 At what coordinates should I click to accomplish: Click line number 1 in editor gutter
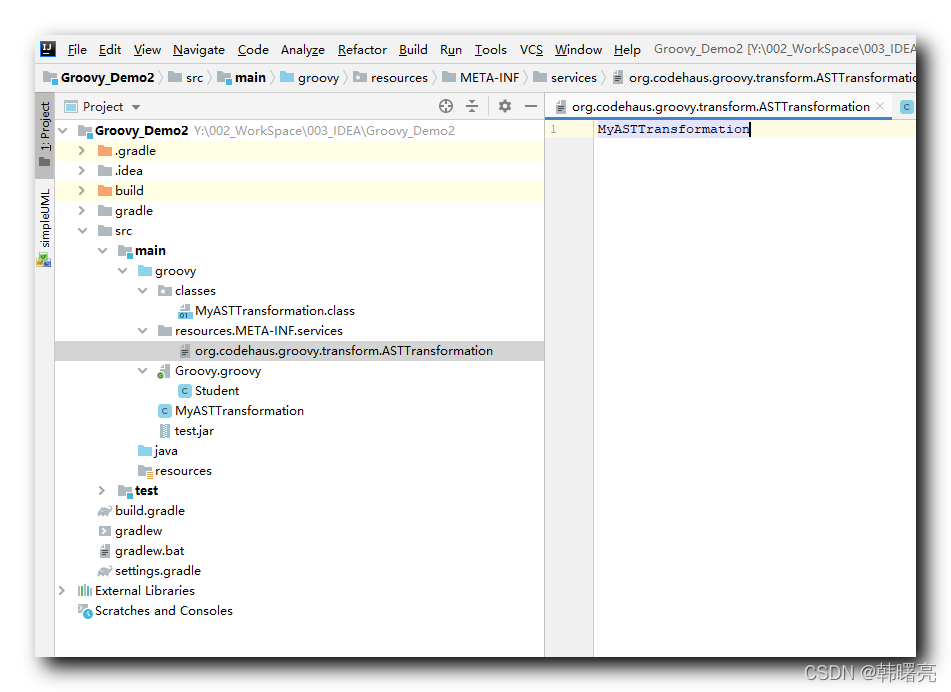click(553, 129)
